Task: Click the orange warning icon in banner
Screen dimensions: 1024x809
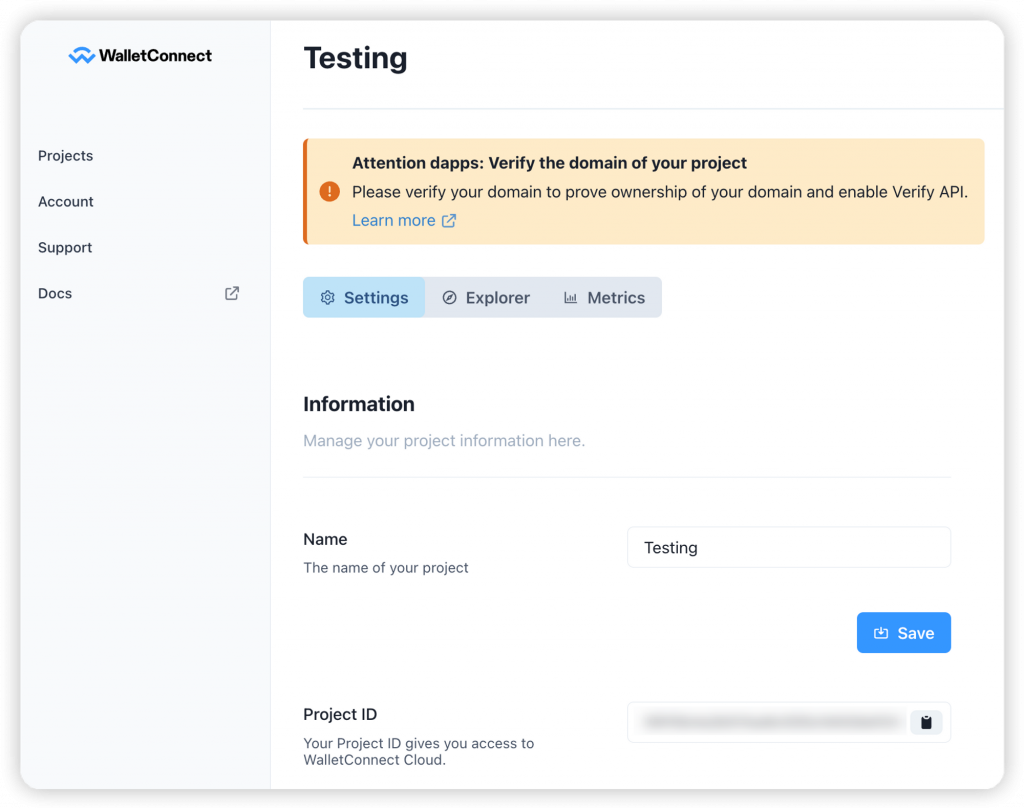Action: [x=329, y=191]
